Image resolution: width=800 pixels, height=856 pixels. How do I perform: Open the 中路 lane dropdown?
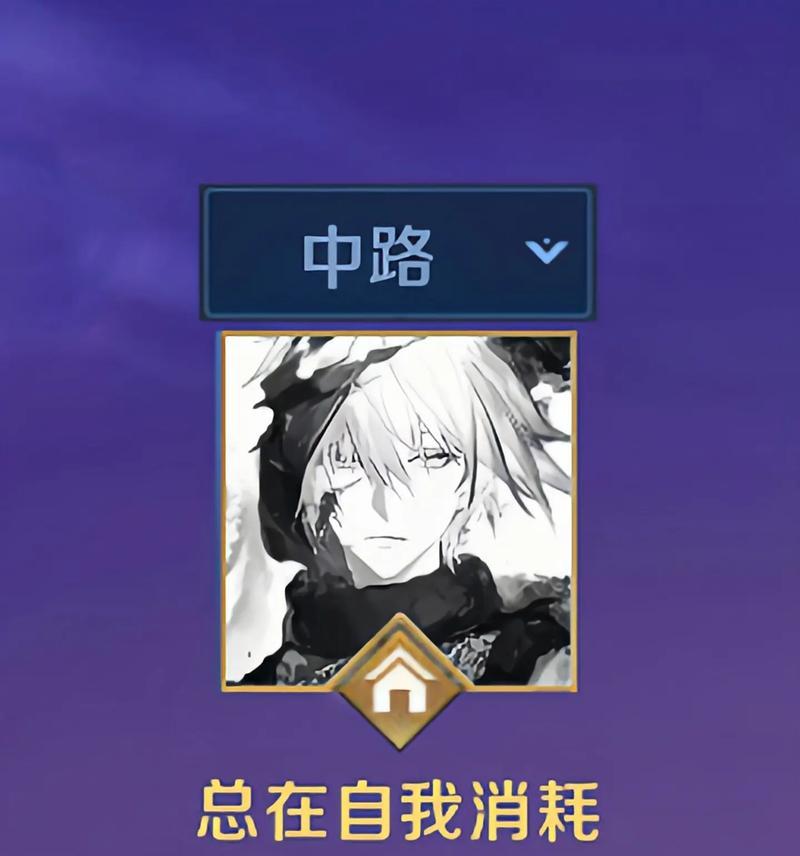[398, 252]
